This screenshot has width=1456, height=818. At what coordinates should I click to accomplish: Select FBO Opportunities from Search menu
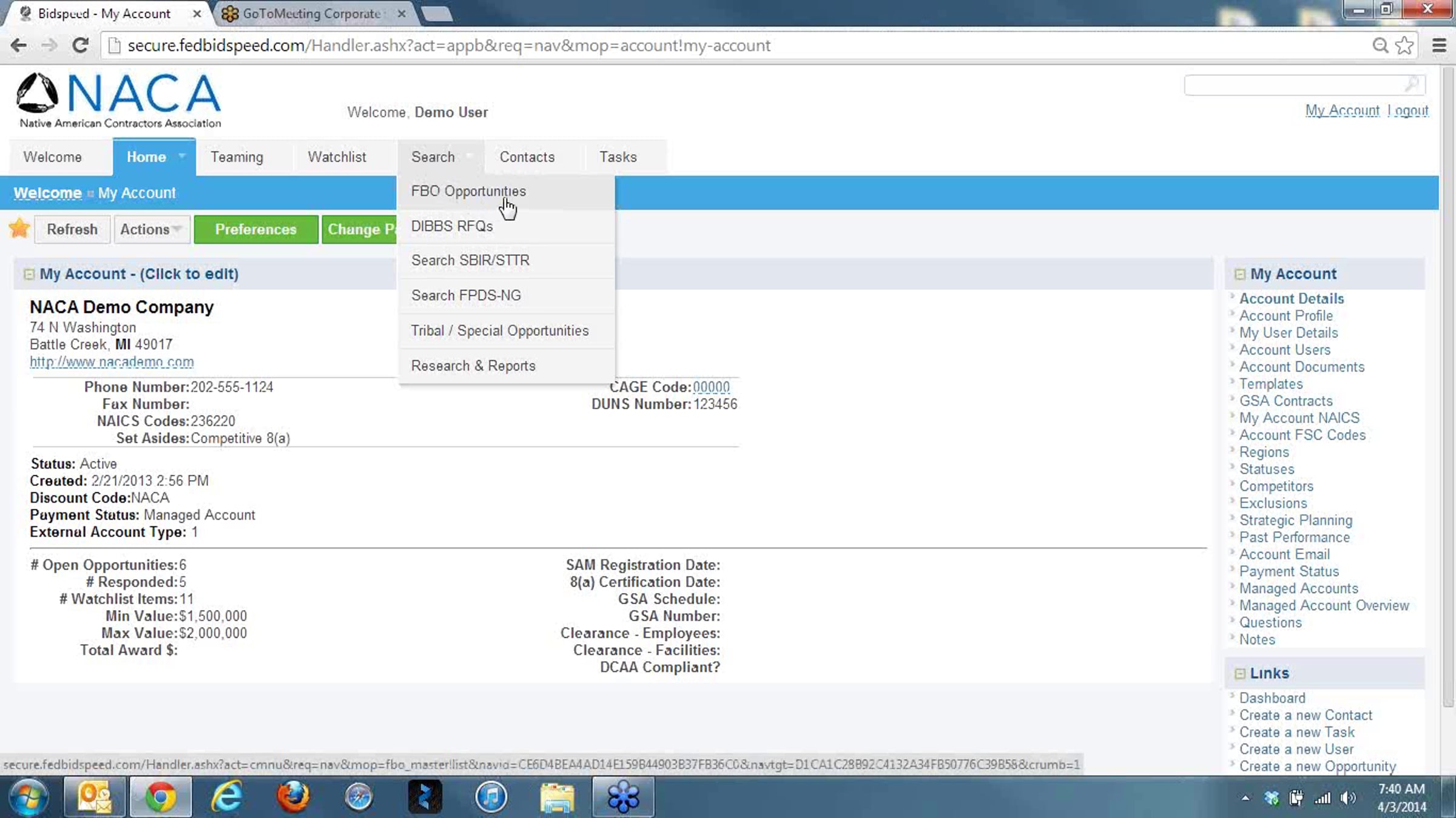tap(468, 191)
